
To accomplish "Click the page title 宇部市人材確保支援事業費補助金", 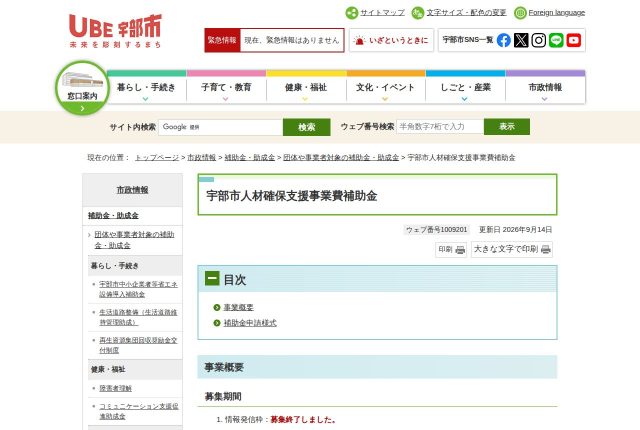I will [x=291, y=196].
